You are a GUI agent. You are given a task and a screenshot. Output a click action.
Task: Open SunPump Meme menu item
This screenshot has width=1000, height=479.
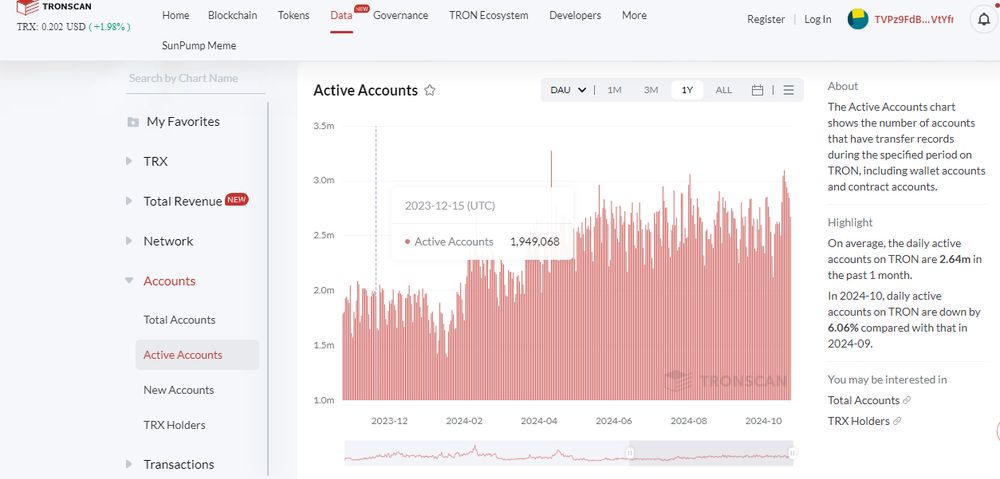[x=199, y=46]
